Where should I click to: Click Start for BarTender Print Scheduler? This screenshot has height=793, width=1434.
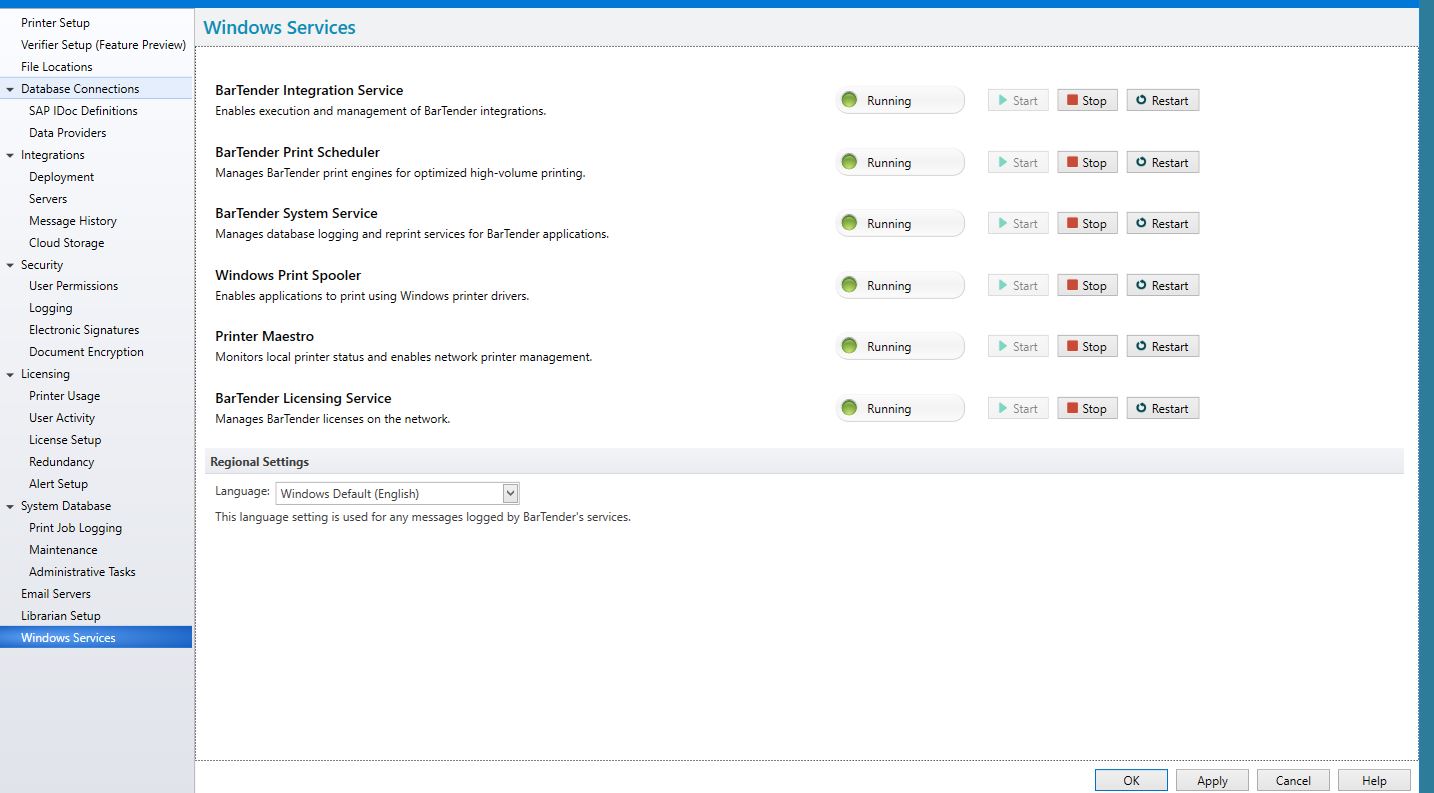[x=1018, y=162]
